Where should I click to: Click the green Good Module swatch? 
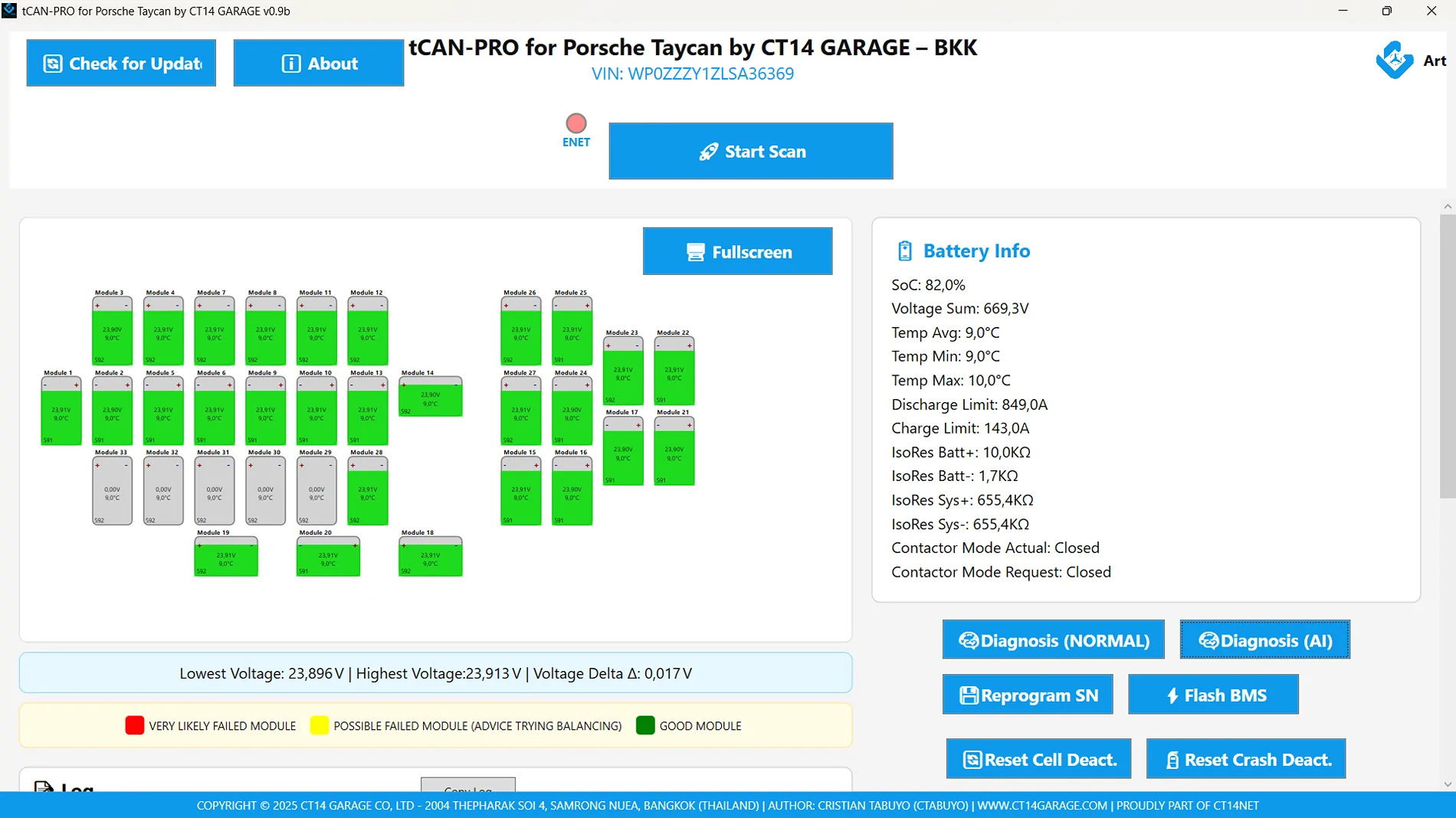tap(645, 725)
